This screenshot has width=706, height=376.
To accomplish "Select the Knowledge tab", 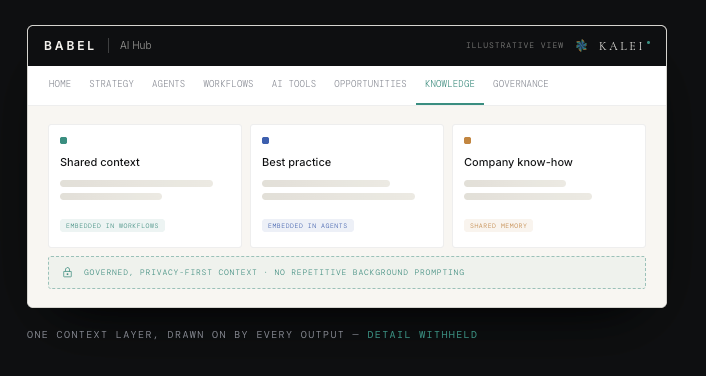I will (x=450, y=84).
